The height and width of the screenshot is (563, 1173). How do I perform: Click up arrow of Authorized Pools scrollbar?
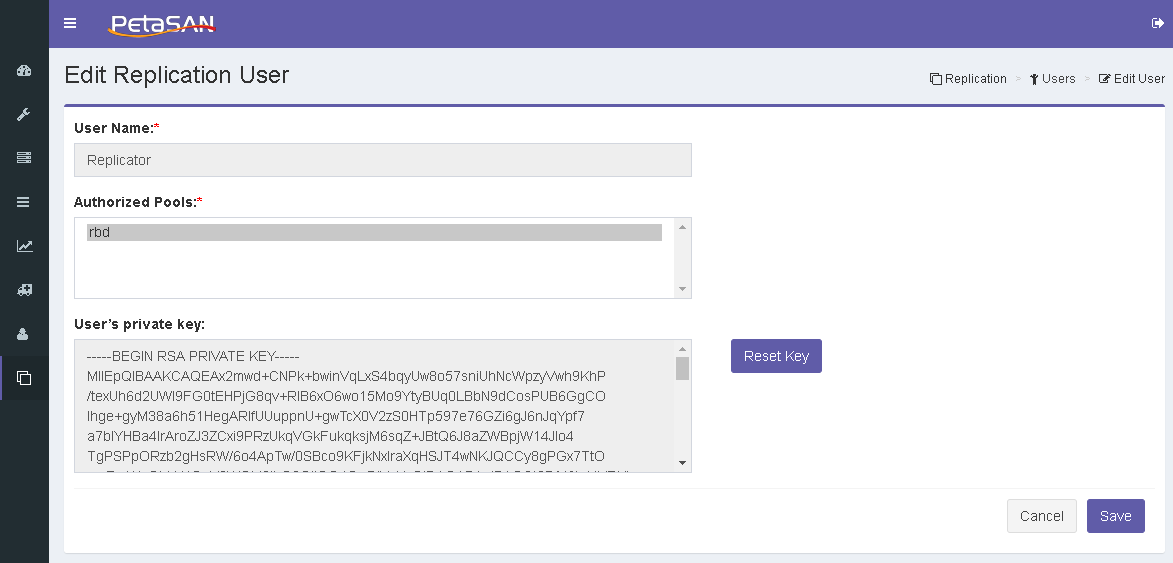click(x=682, y=227)
